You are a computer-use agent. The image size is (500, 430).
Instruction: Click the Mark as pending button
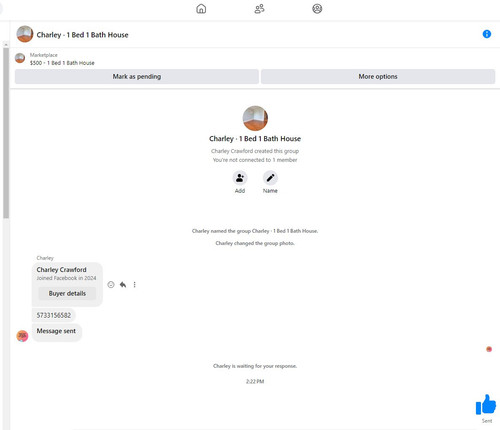[137, 77]
